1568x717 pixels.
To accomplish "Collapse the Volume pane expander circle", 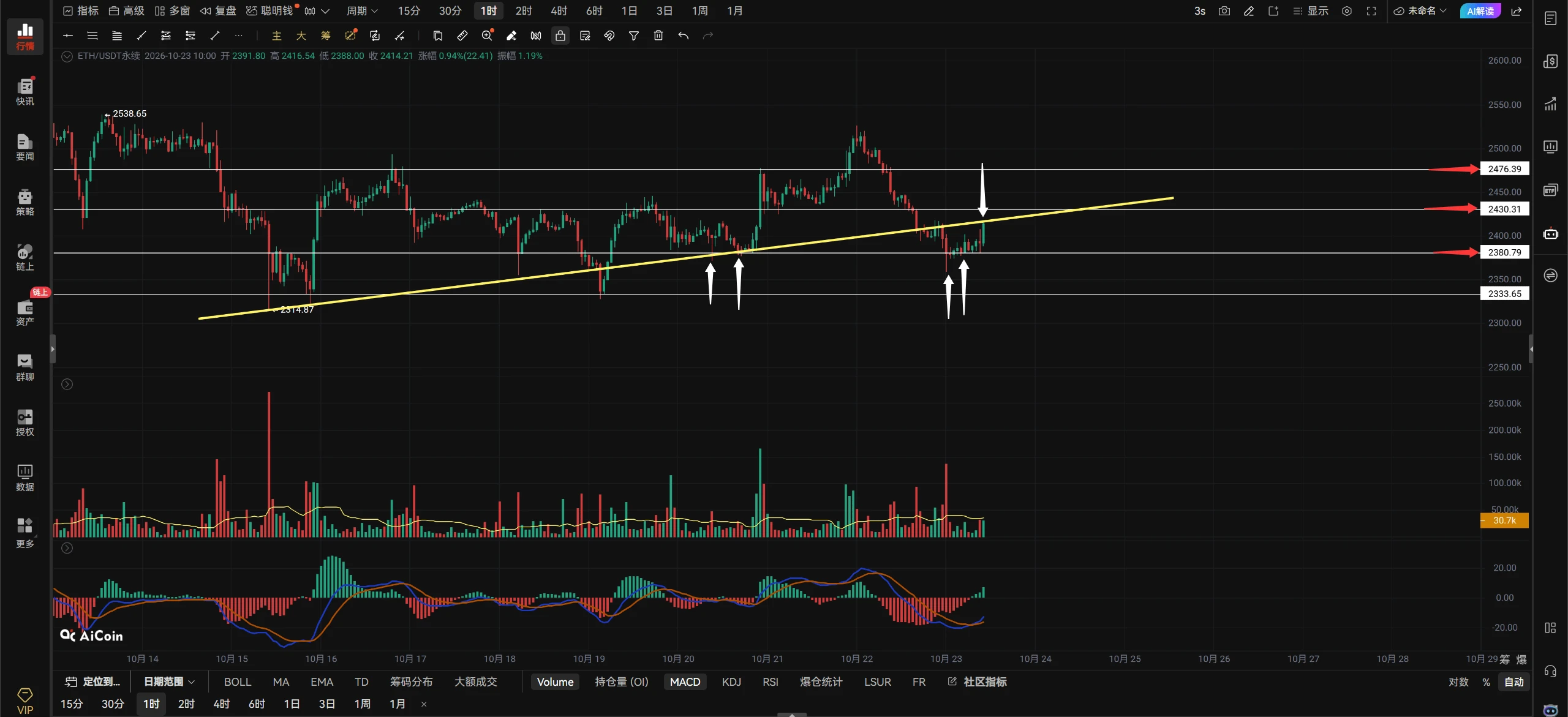I will click(x=67, y=385).
